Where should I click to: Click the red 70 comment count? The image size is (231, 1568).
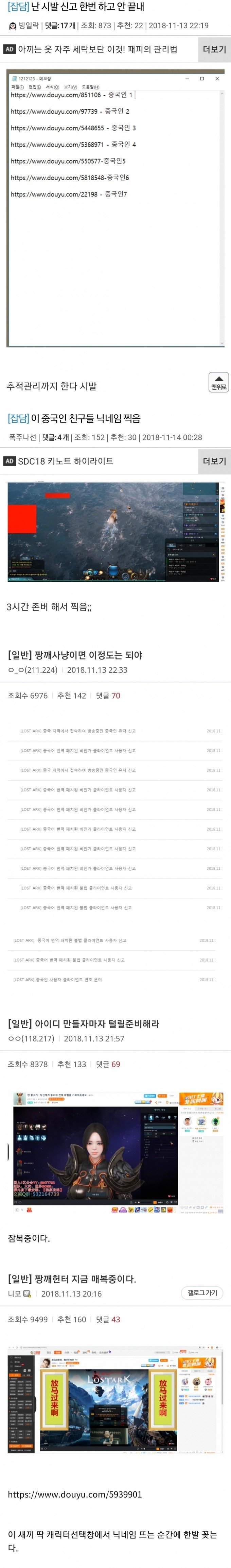coord(115,696)
